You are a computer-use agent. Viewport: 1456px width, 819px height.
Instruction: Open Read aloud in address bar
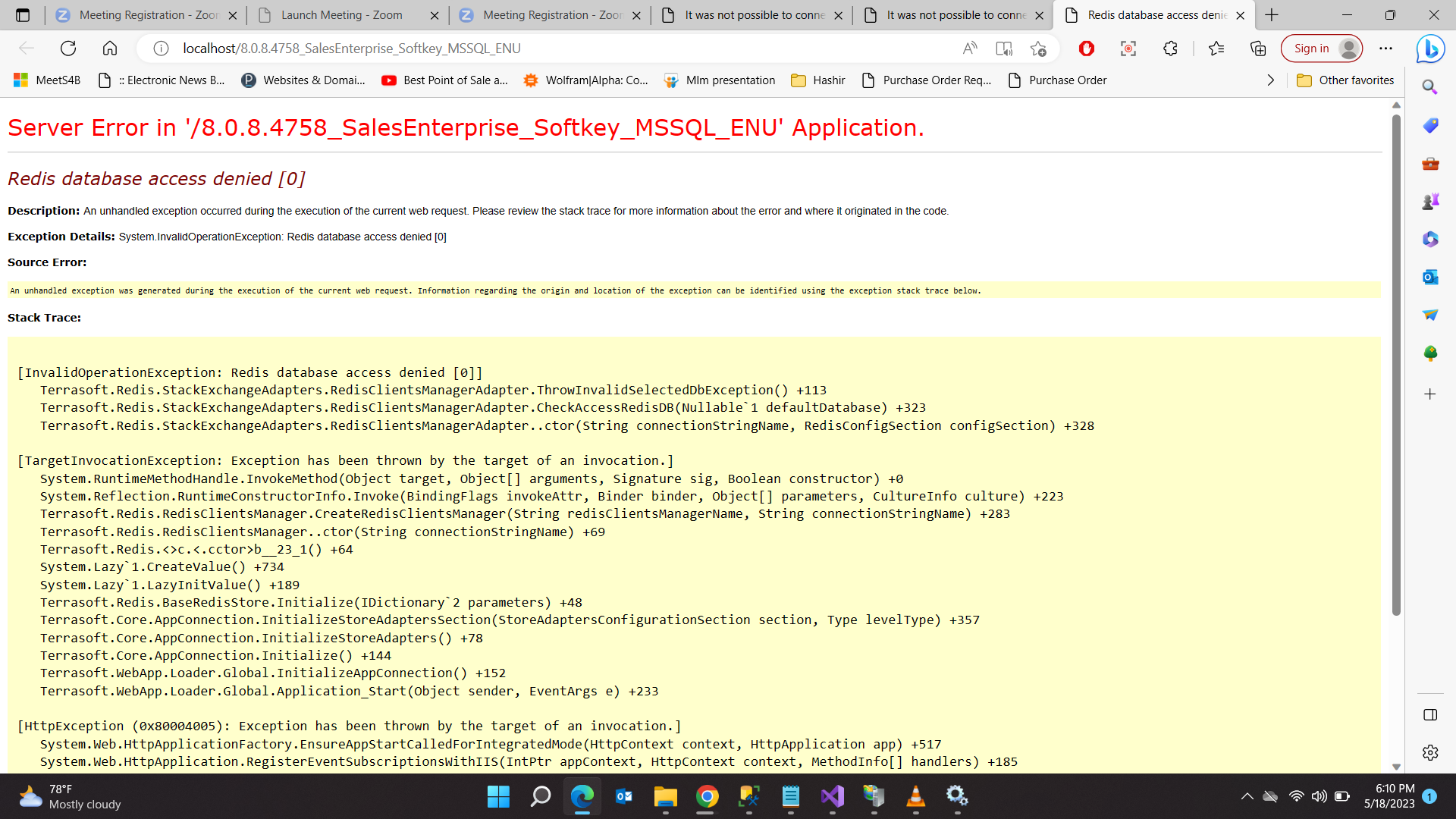[970, 49]
